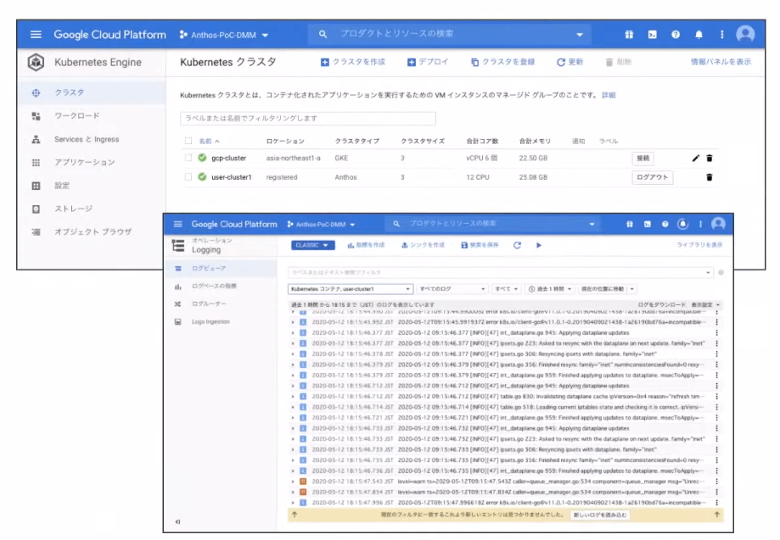
Task: Open the gift icon in the Logging window header
Action: [x=630, y=224]
